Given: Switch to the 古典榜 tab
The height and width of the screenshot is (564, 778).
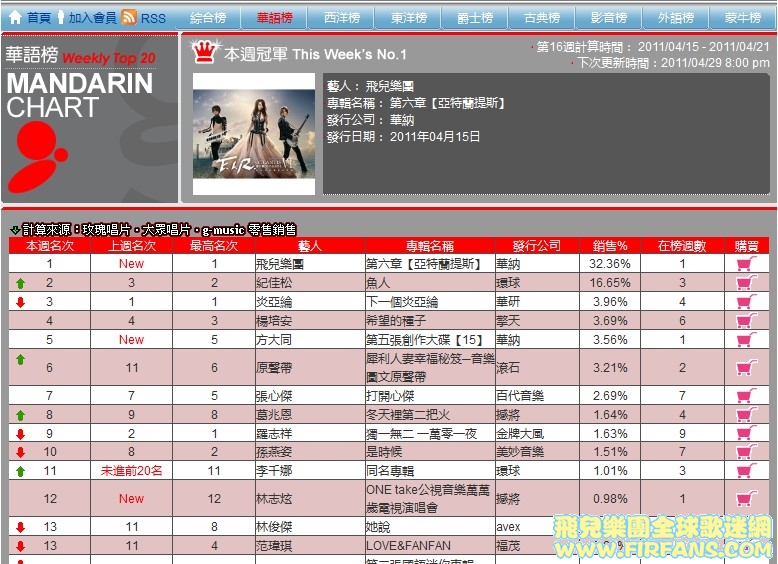Looking at the screenshot, I should pyautogui.click(x=542, y=18).
